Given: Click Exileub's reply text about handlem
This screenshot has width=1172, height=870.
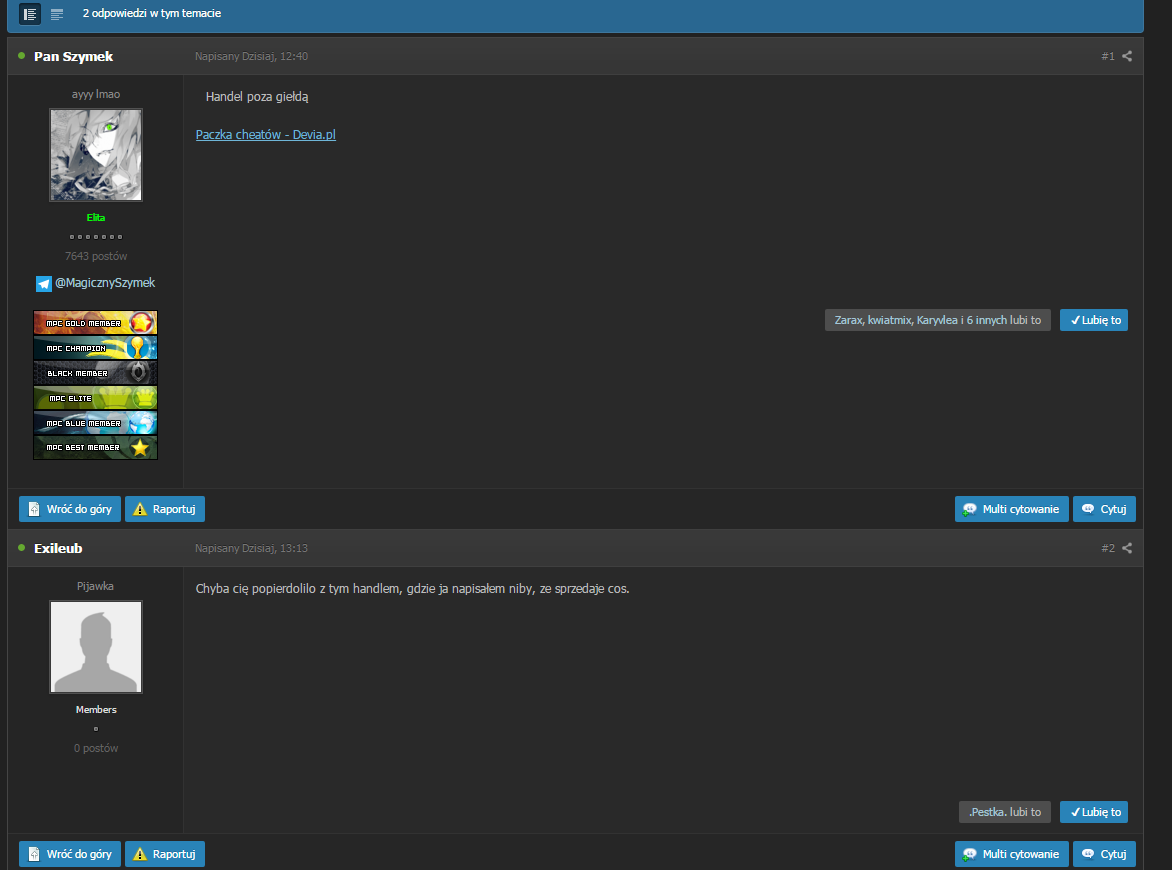Looking at the screenshot, I should 413,589.
